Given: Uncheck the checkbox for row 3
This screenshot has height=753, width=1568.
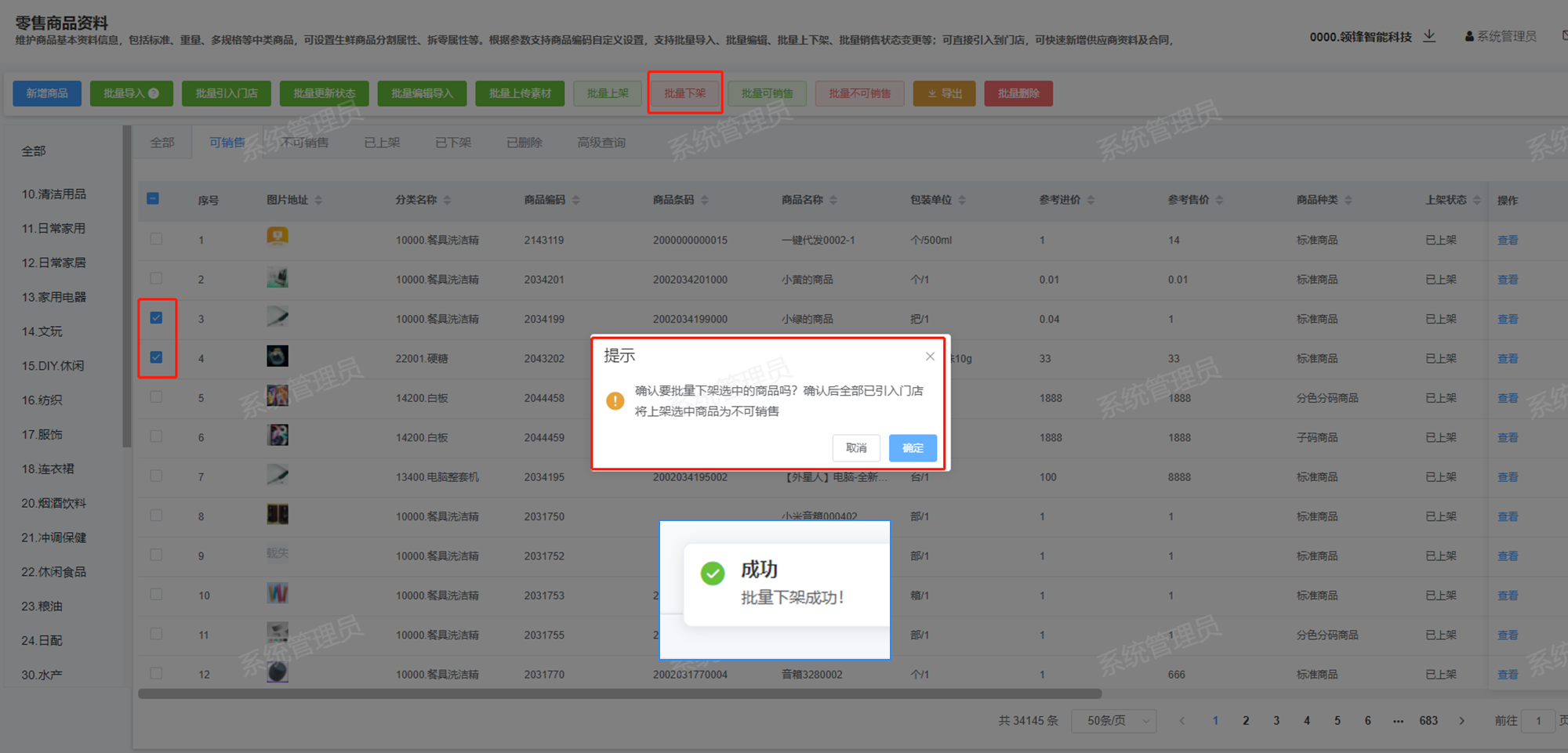Looking at the screenshot, I should 157,318.
